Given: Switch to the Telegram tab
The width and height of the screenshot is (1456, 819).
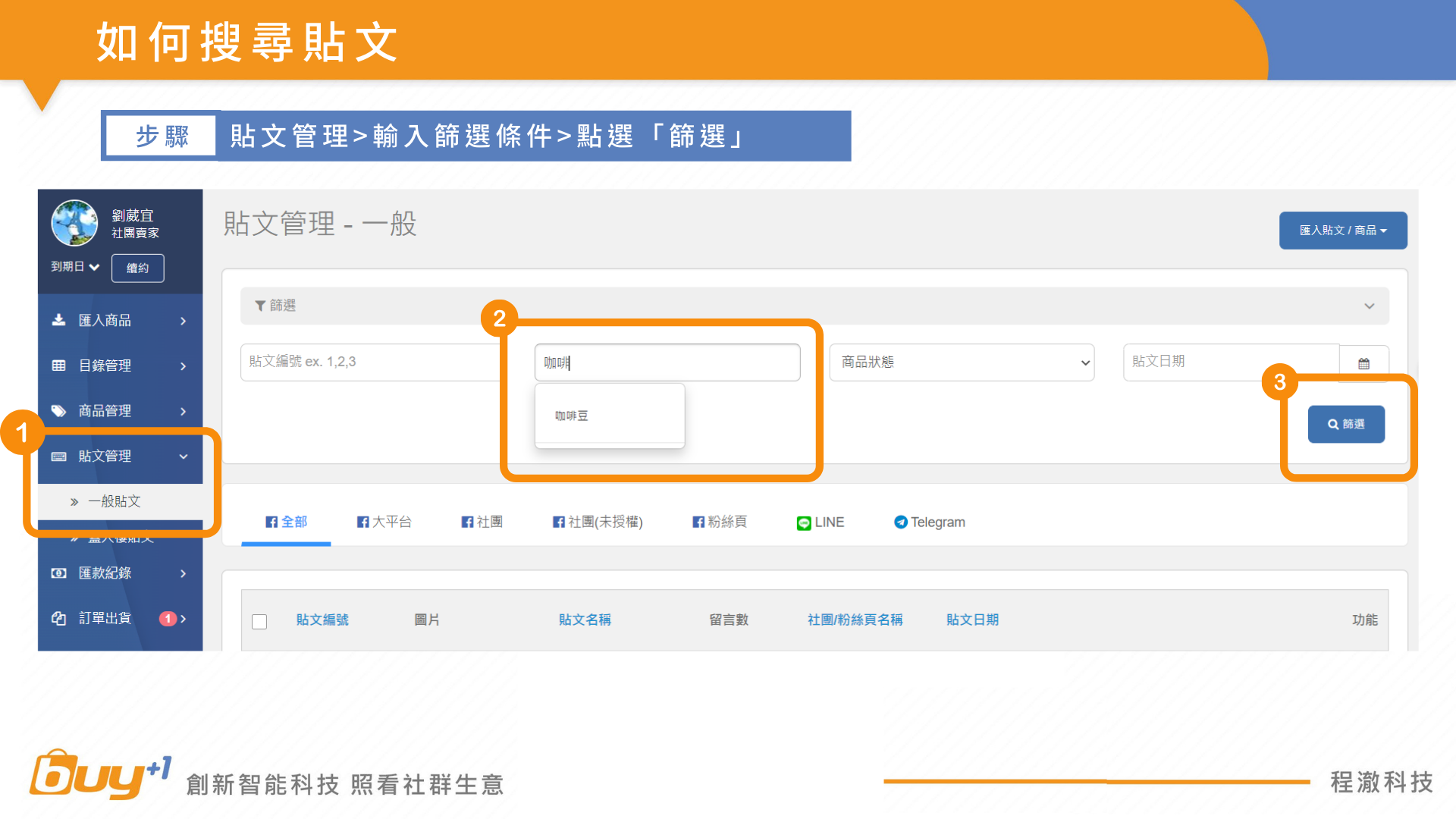Looking at the screenshot, I should coord(930,522).
